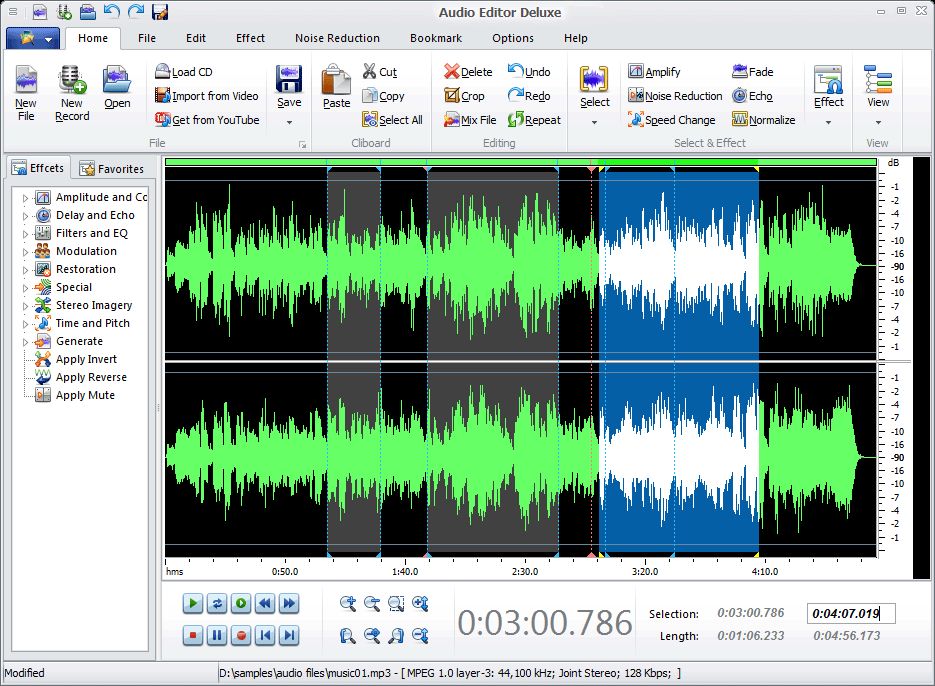Toggle loop playback button

(217, 603)
